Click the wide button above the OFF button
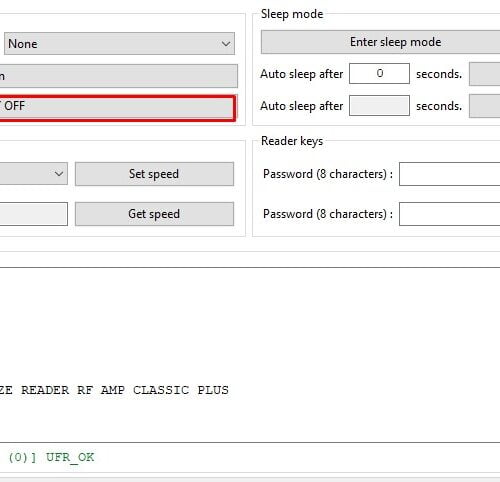 point(119,76)
